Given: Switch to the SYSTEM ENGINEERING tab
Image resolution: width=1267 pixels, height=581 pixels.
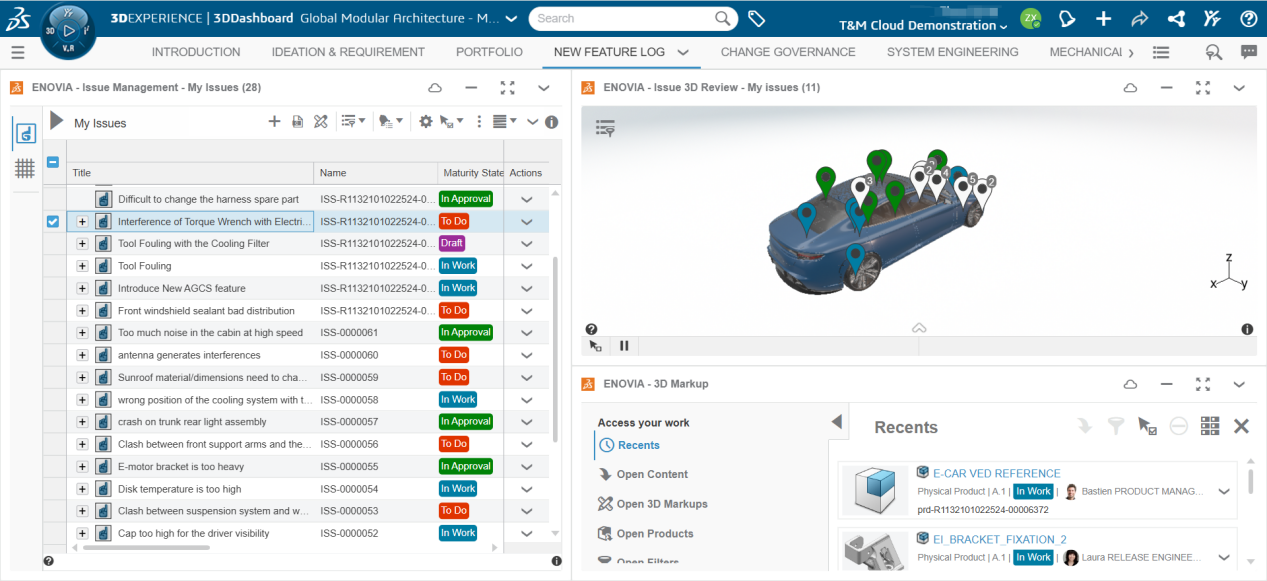Looking at the screenshot, I should pos(952,52).
